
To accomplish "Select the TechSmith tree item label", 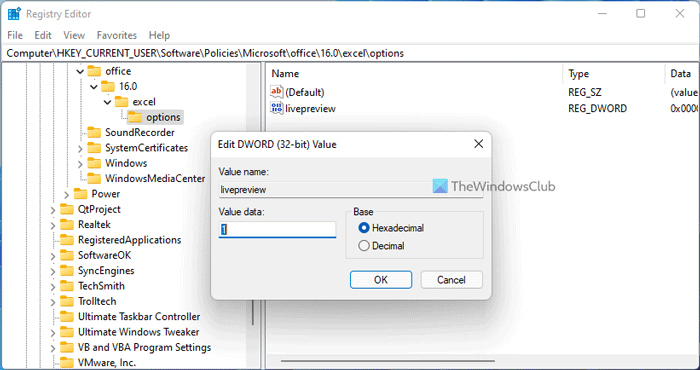I will click(101, 286).
